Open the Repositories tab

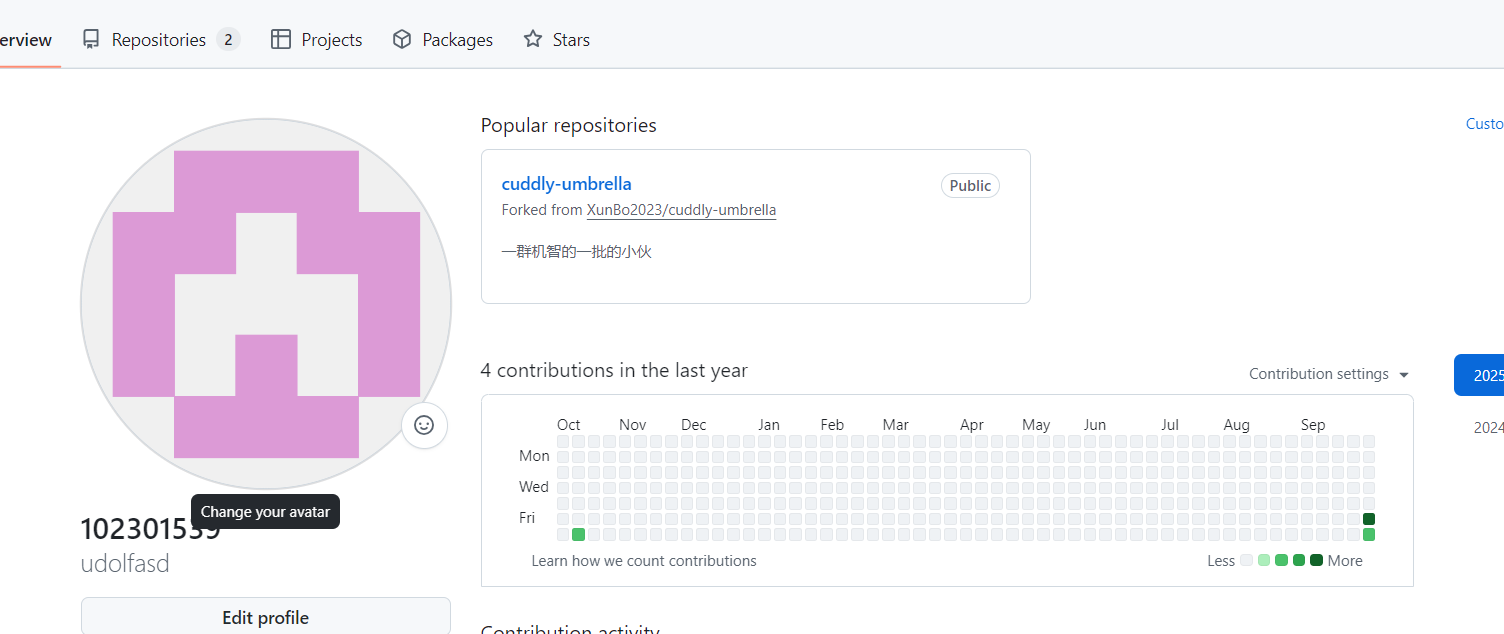158,40
